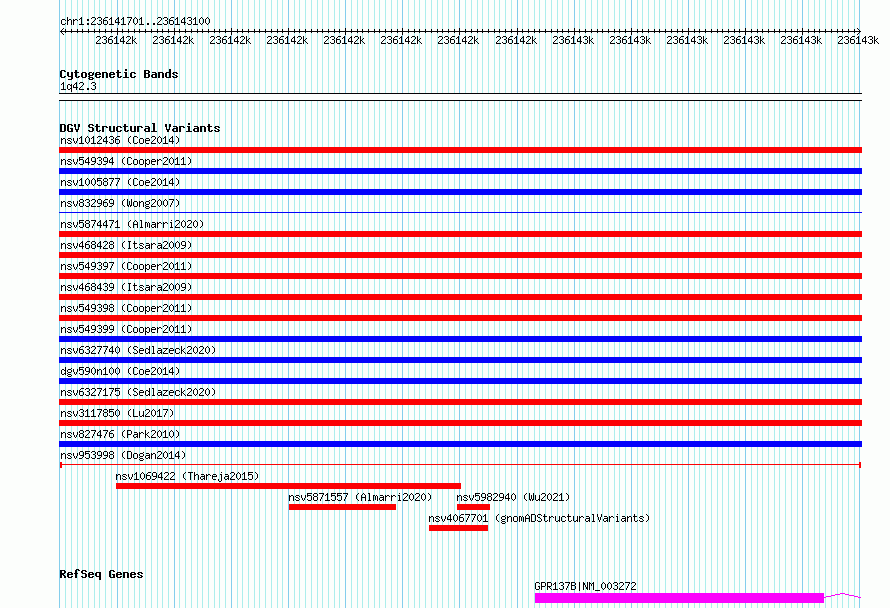
Task: Select the nsv832969 (Wong2007) label
Action: click(120, 203)
